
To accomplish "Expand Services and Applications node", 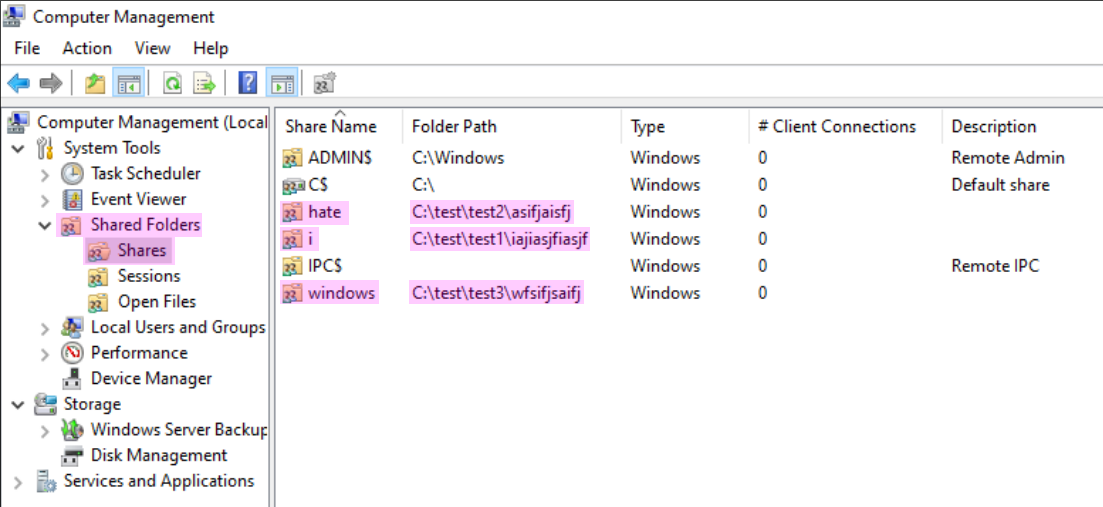I will (18, 482).
